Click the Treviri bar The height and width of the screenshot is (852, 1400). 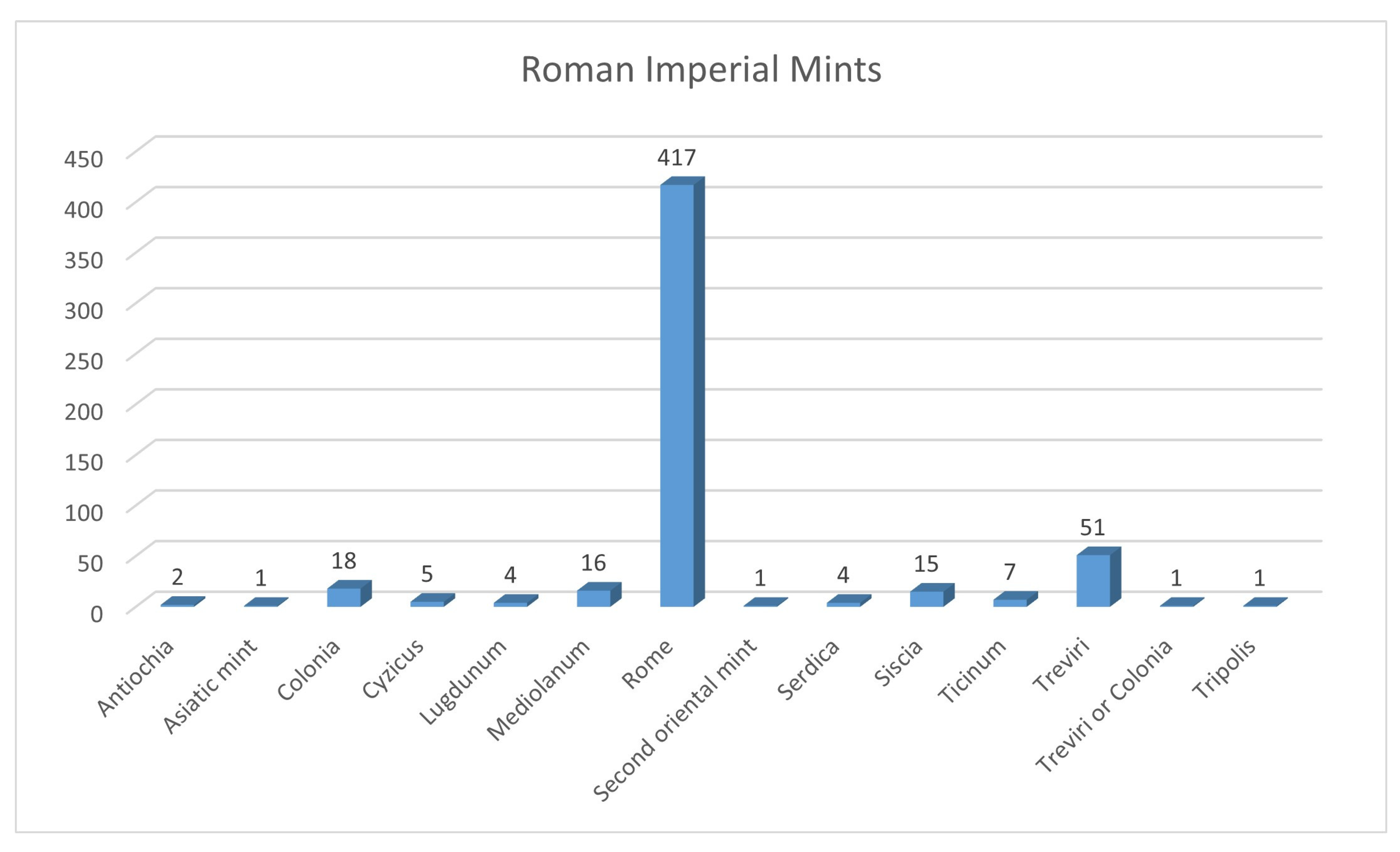pyautogui.click(x=1093, y=580)
